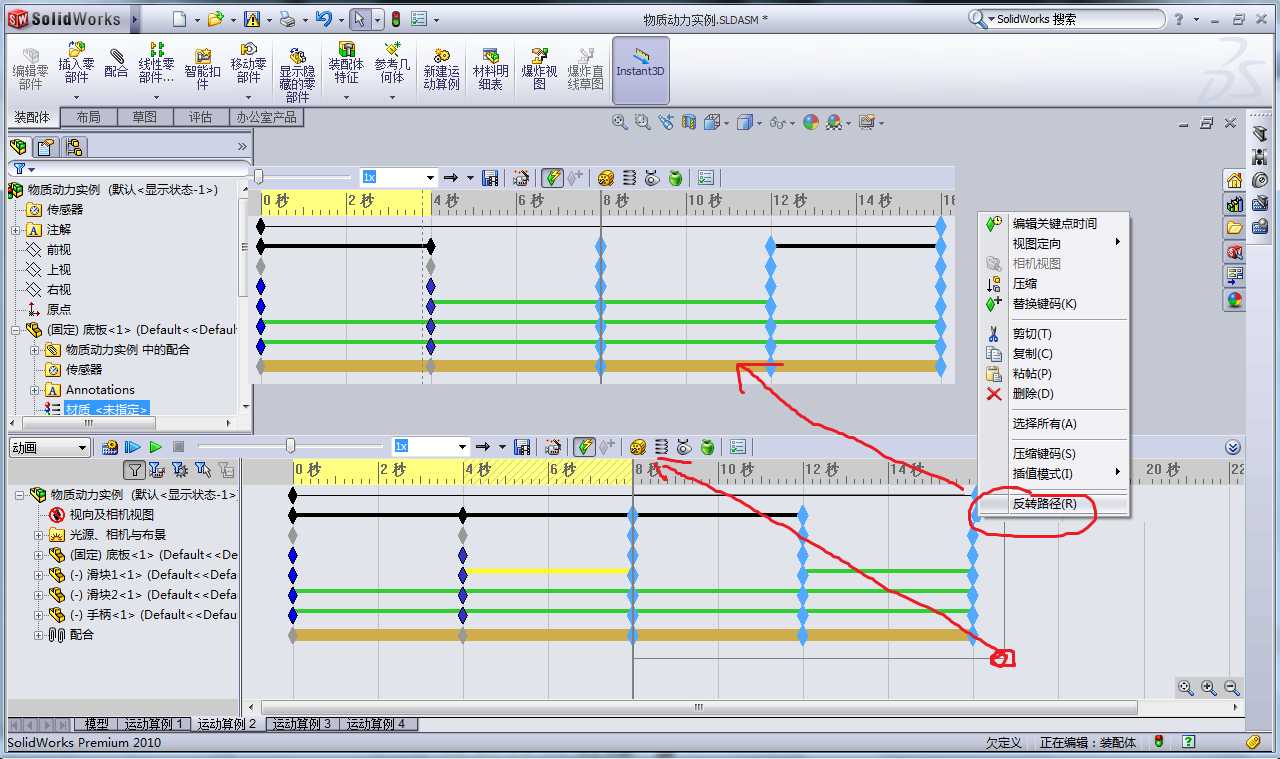Select the 配合 paperclip tool
This screenshot has width=1280, height=759.
click(116, 62)
